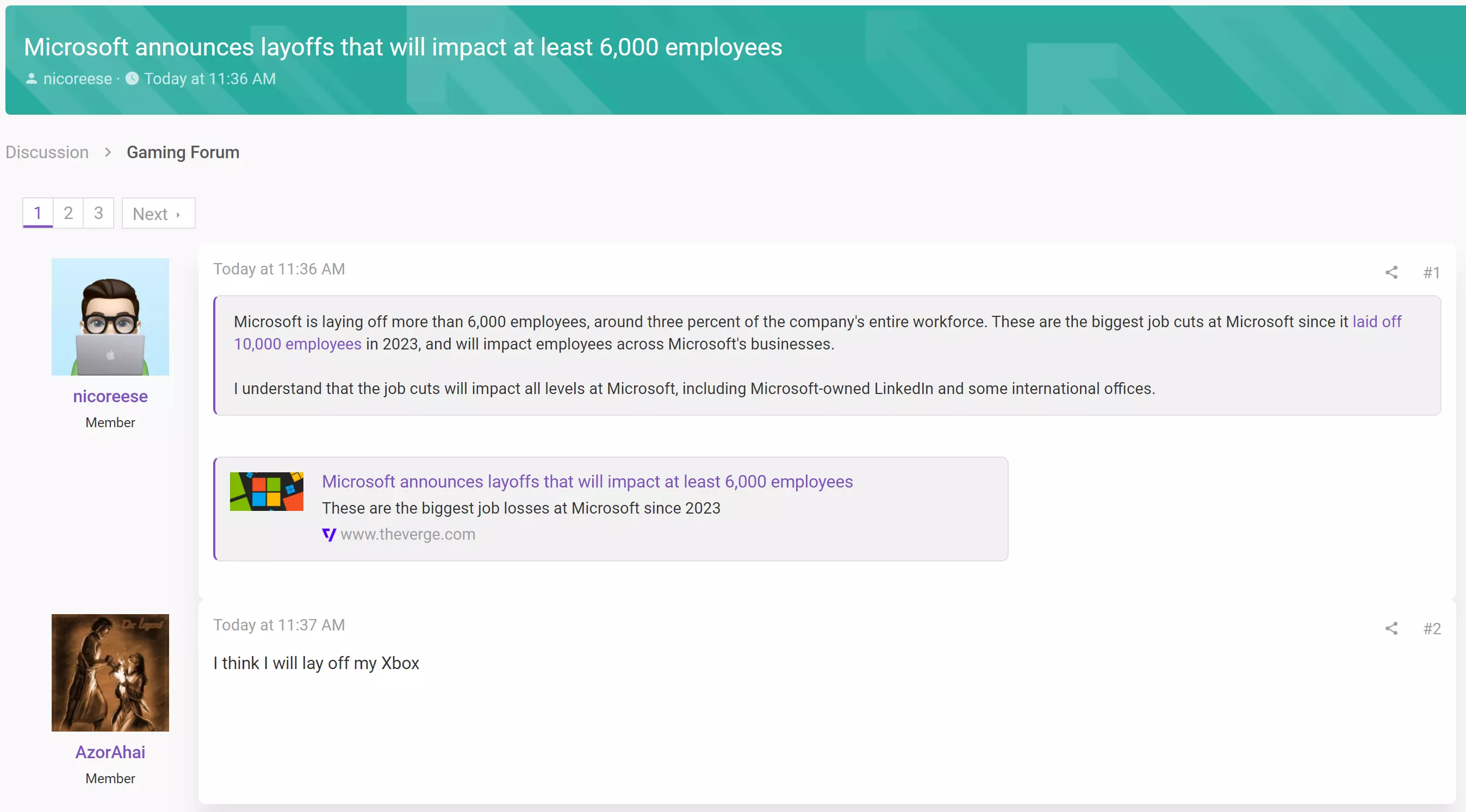This screenshot has height=812, width=1466.
Task: Open AzorAhai's profile link
Action: coord(110,752)
